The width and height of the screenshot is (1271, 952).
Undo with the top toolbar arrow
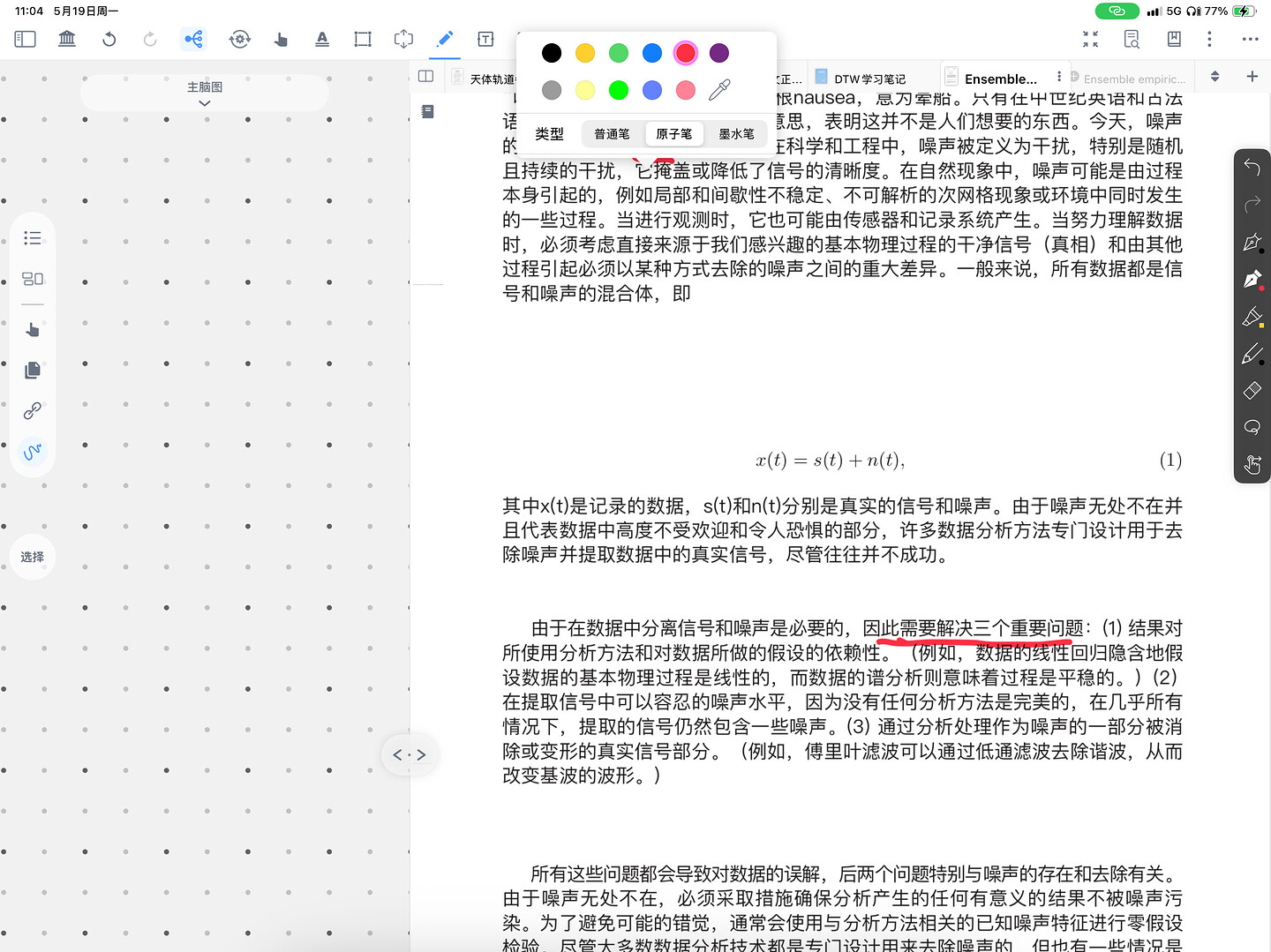109,39
